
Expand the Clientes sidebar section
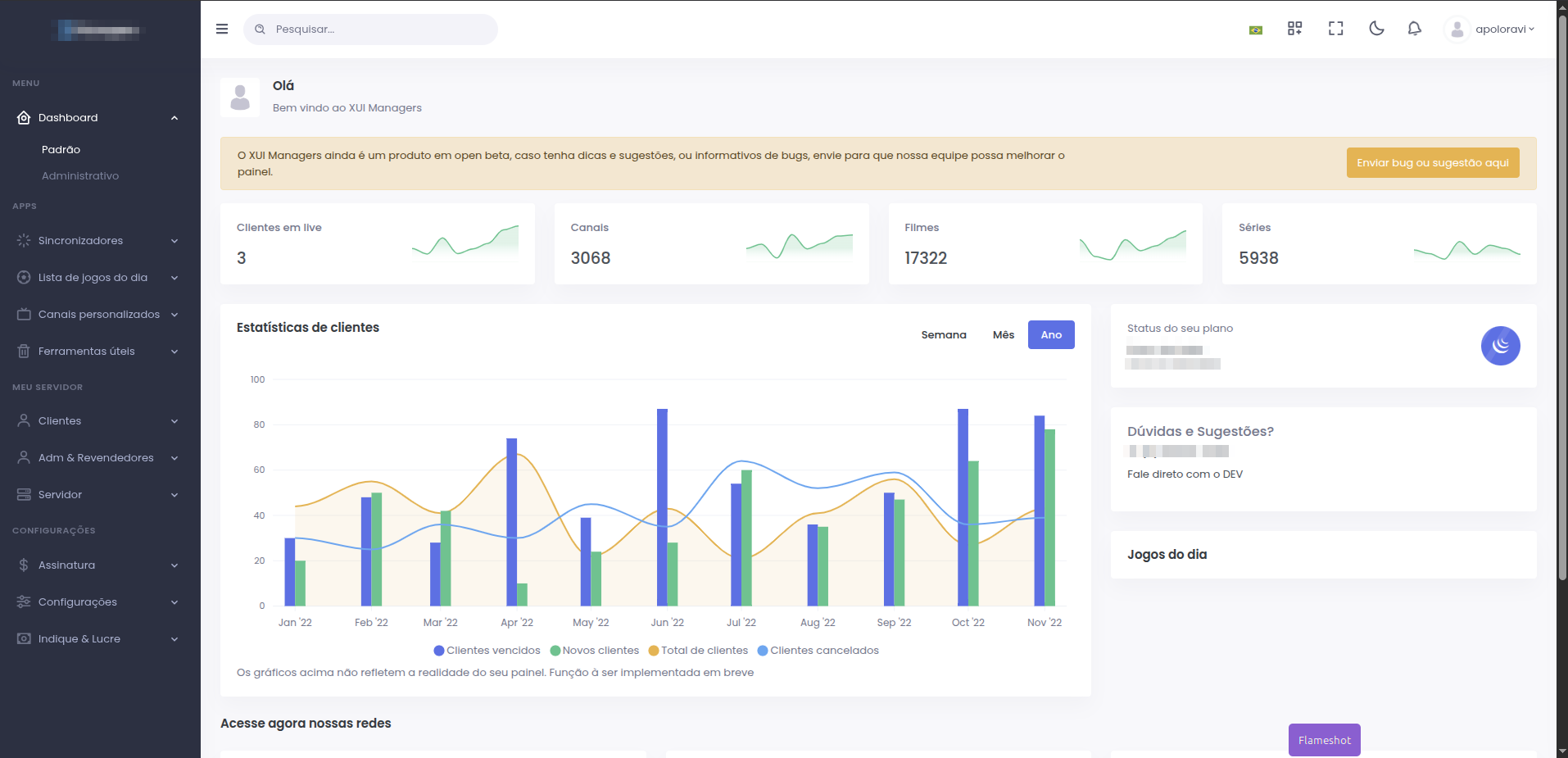[x=98, y=421]
